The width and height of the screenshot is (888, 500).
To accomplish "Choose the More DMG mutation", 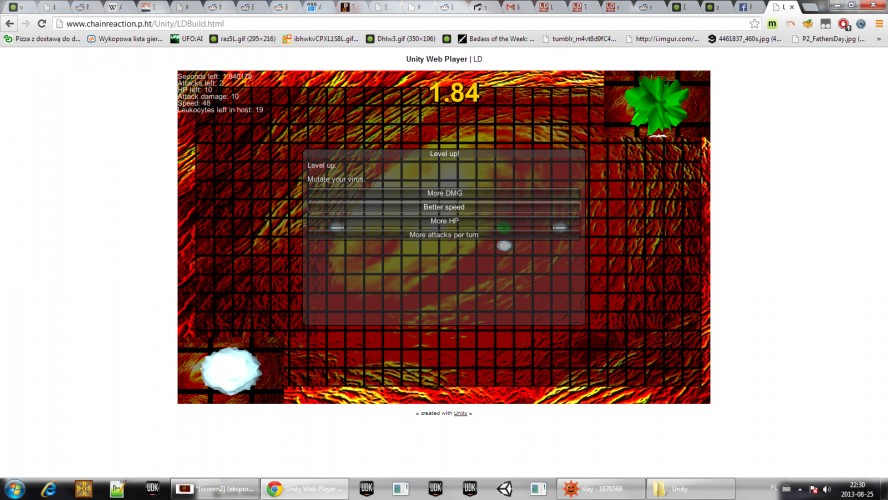I will click(444, 193).
